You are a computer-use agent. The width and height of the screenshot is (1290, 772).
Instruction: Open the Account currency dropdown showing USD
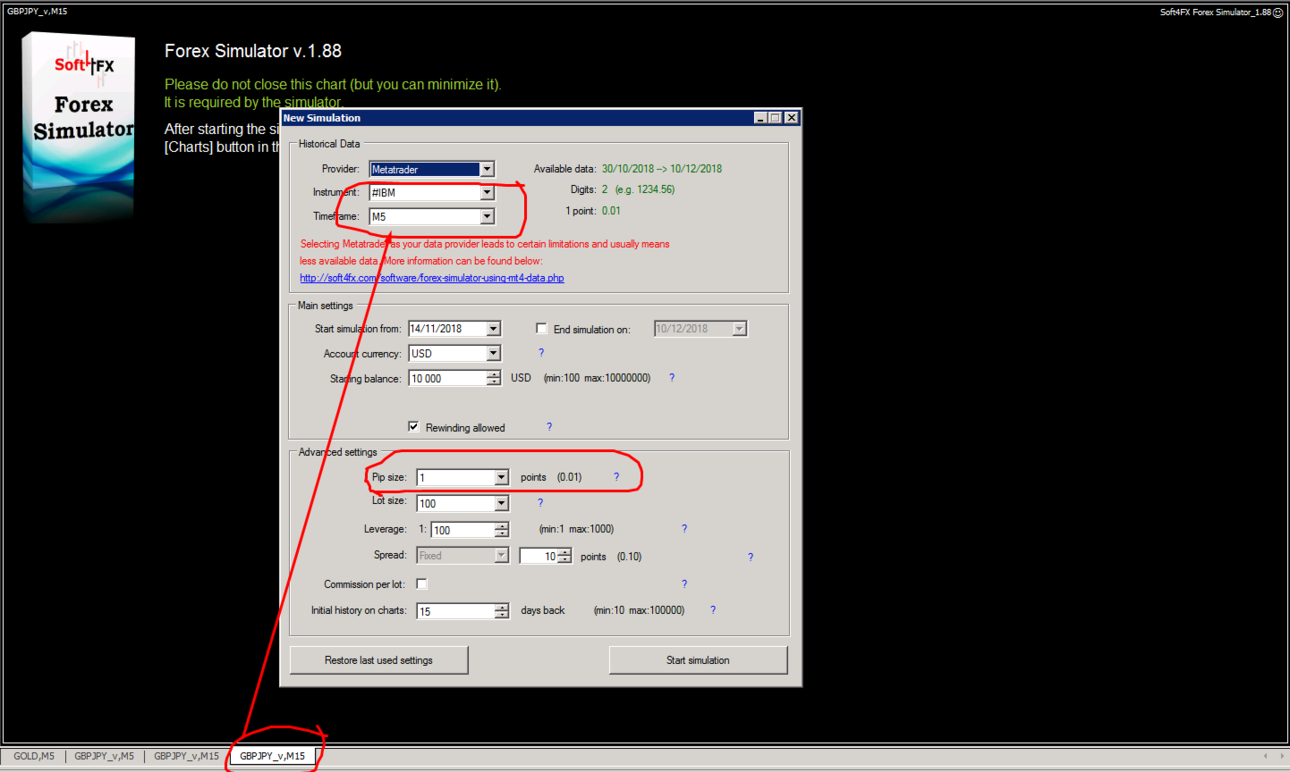pyautogui.click(x=493, y=353)
